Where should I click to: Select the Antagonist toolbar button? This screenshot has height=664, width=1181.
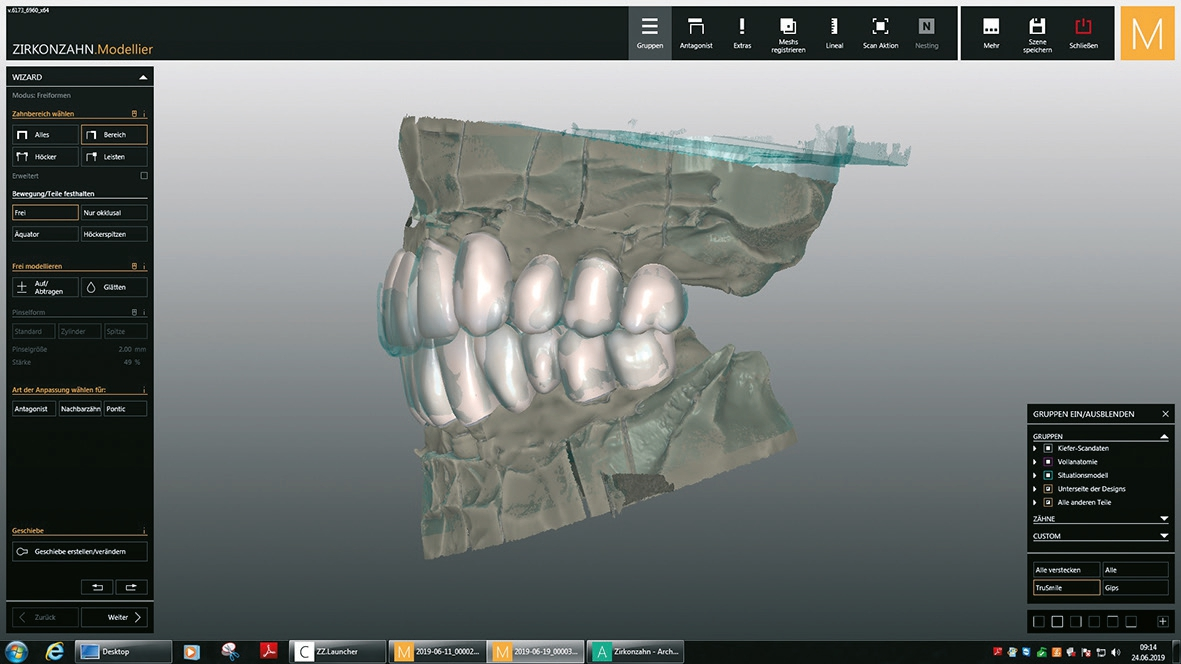point(696,33)
